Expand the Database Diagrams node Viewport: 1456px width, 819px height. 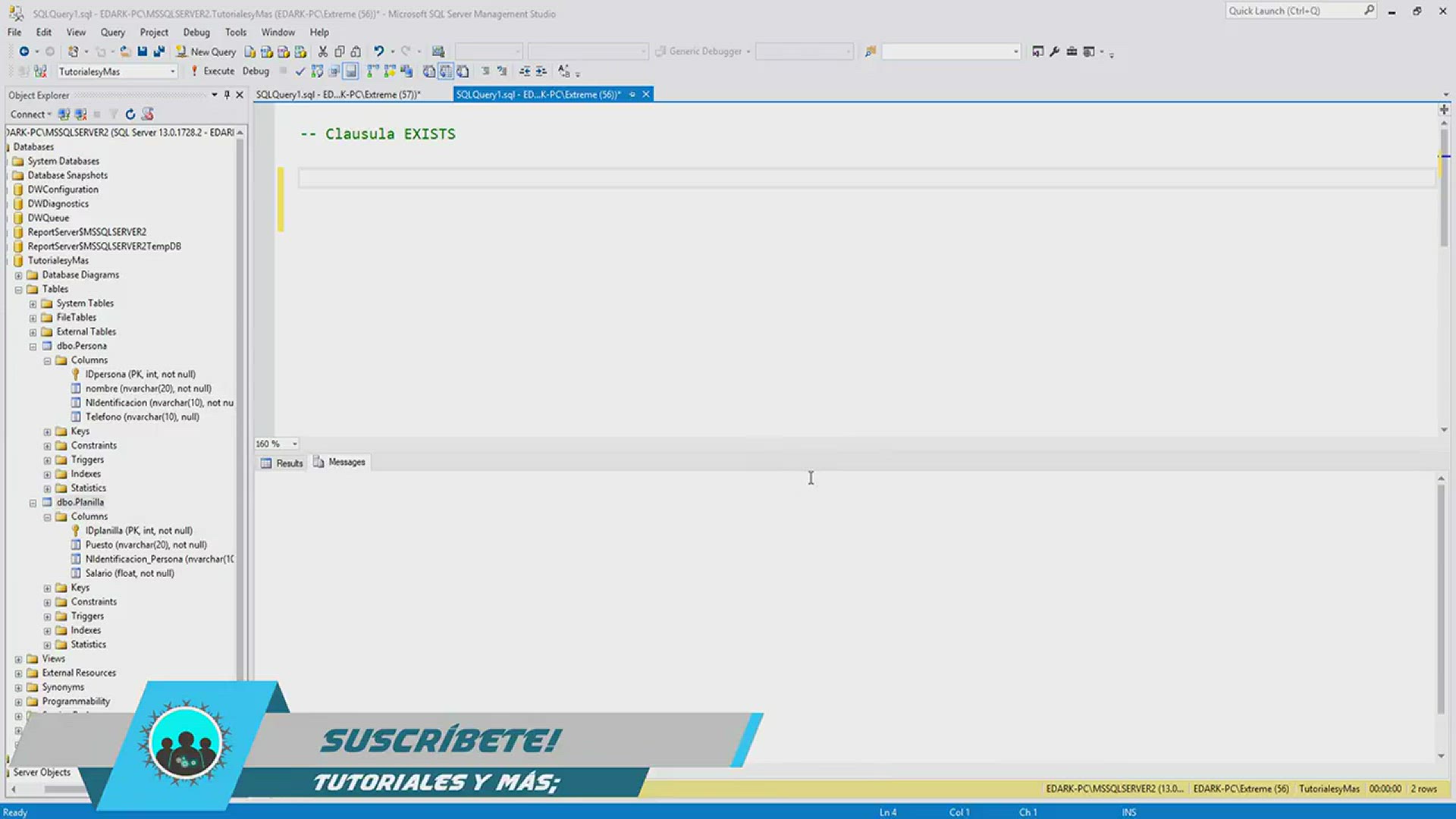coord(19,275)
